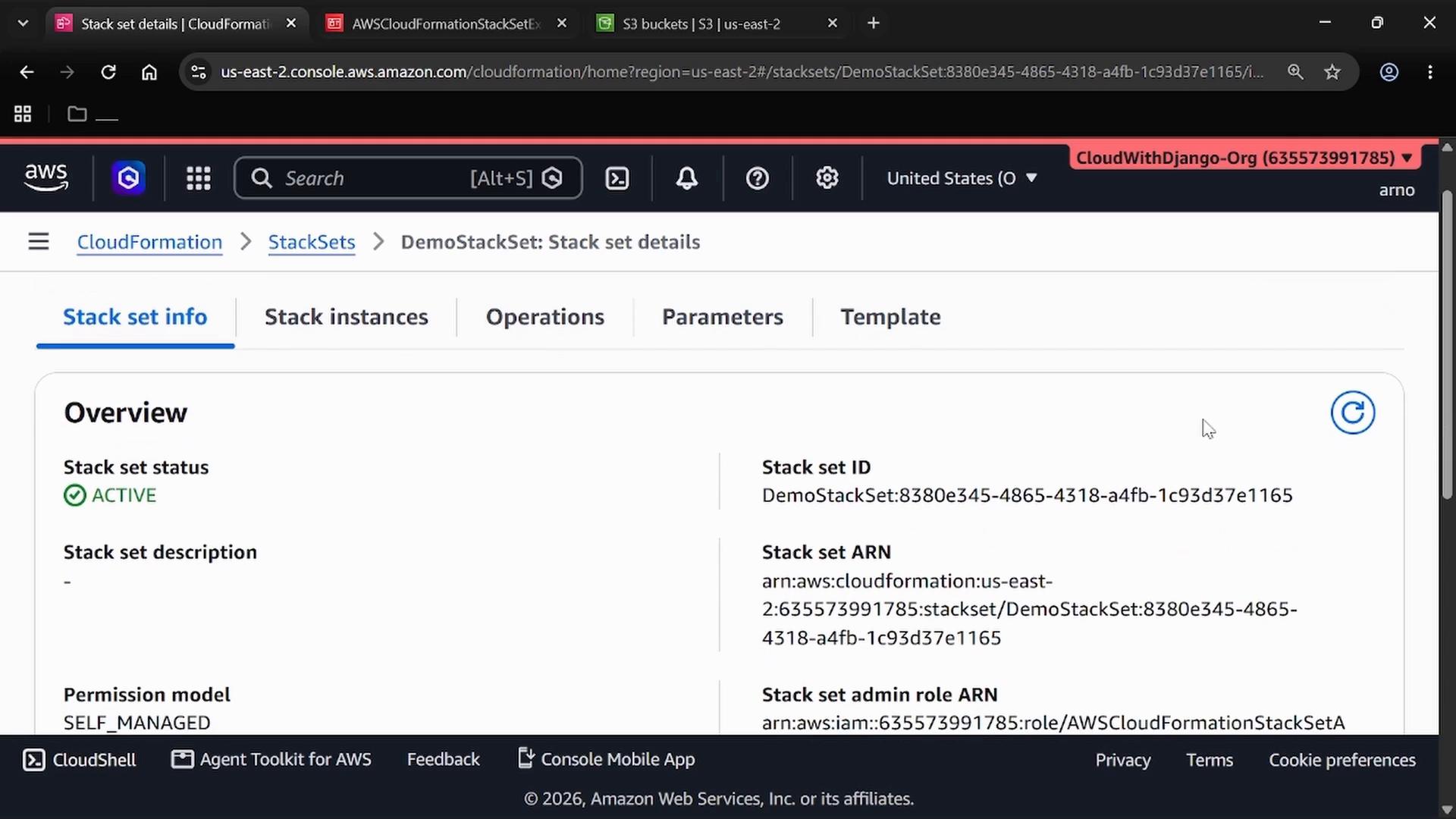Reload the browser page
This screenshot has height=819, width=1456.
coord(108,72)
